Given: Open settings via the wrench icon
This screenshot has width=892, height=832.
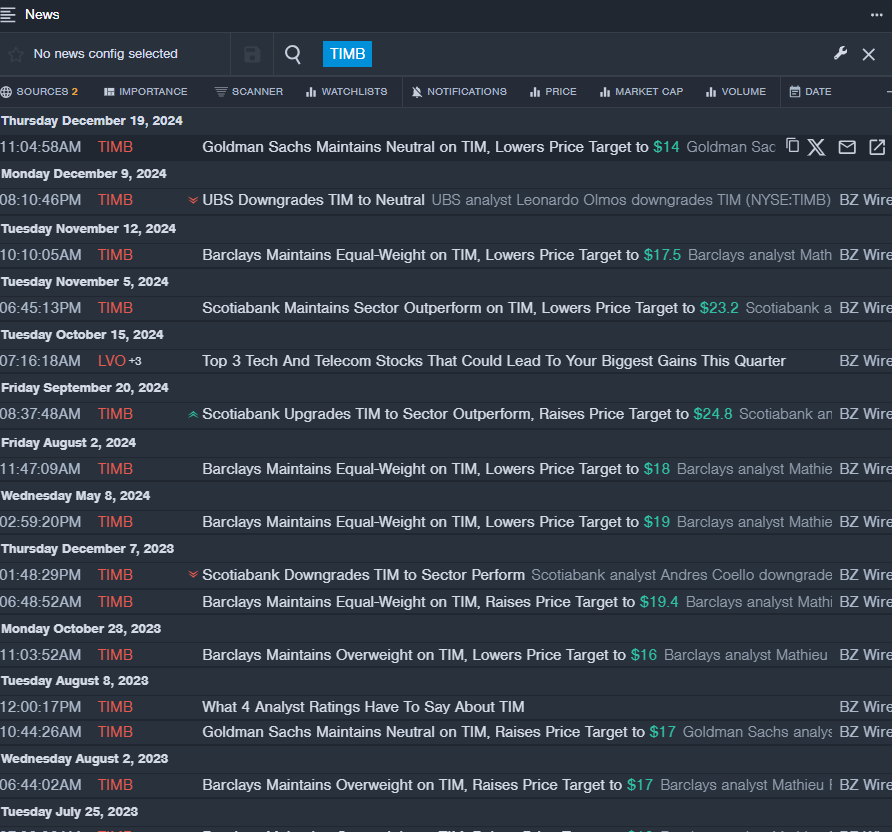Looking at the screenshot, I should point(840,53).
